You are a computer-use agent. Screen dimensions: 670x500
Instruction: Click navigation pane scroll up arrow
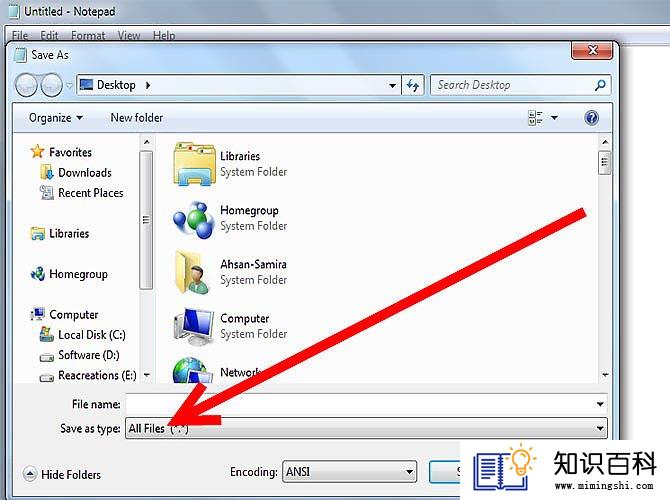point(147,142)
